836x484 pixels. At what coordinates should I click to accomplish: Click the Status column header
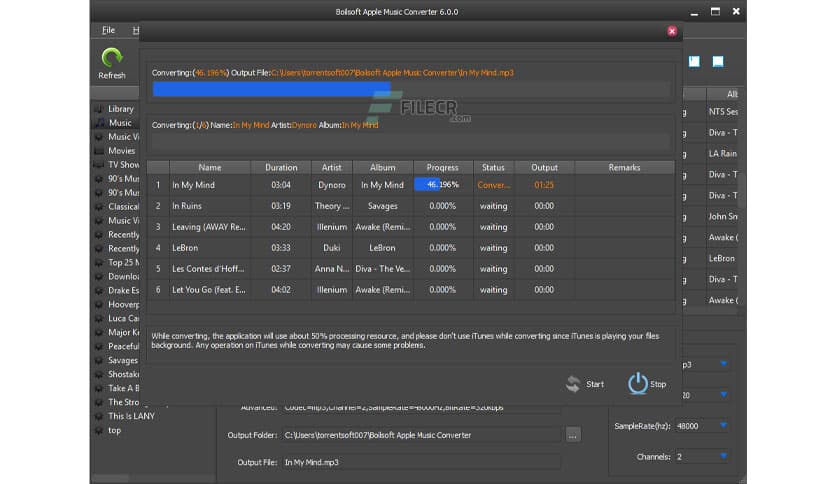(493, 167)
